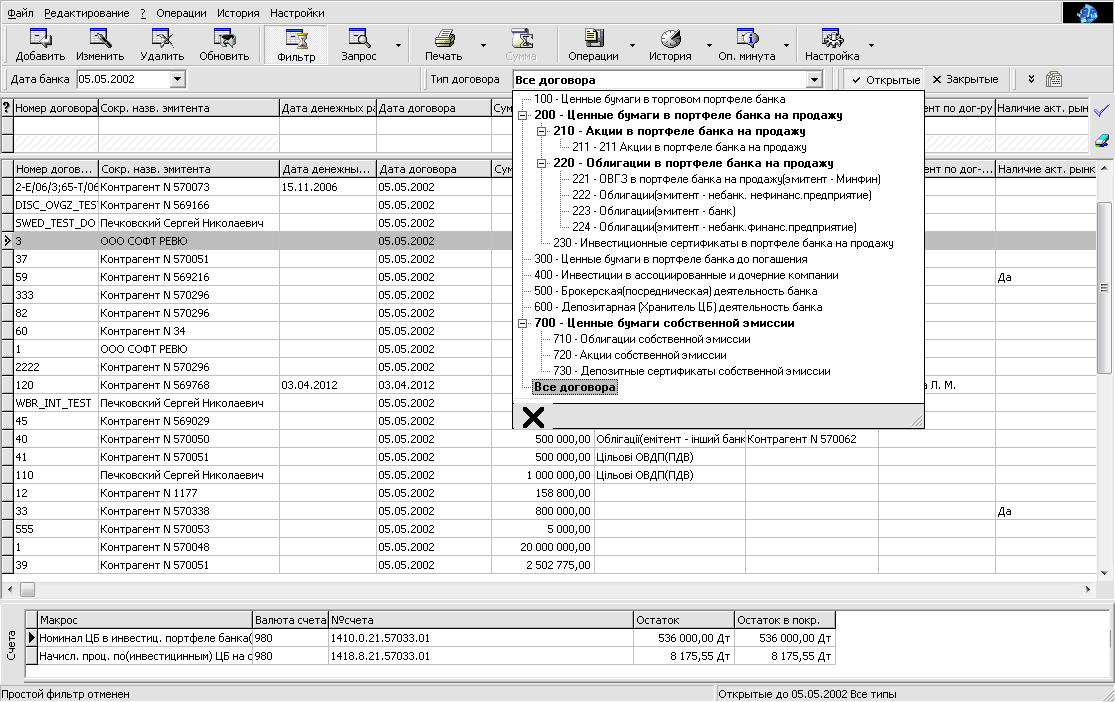1115x702 pixels.
Task: Click the eraser clear-filter icon
Action: point(1101,141)
